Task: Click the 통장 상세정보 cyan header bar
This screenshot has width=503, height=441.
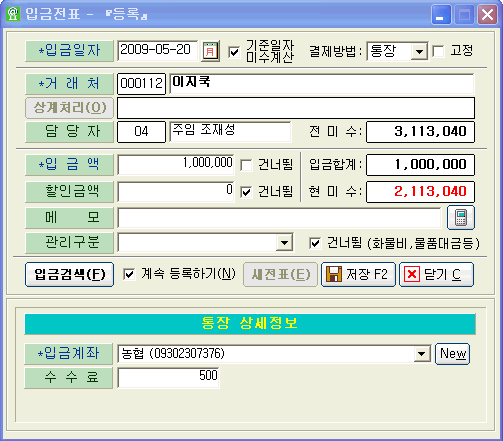Action: 250,324
